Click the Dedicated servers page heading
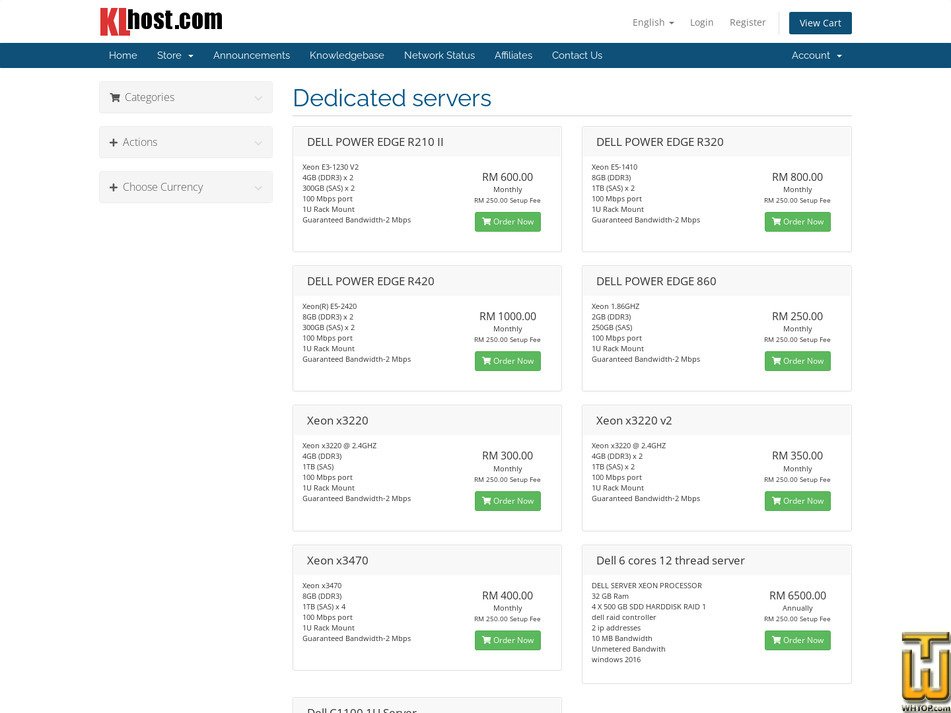The image size is (951, 713). point(392,98)
